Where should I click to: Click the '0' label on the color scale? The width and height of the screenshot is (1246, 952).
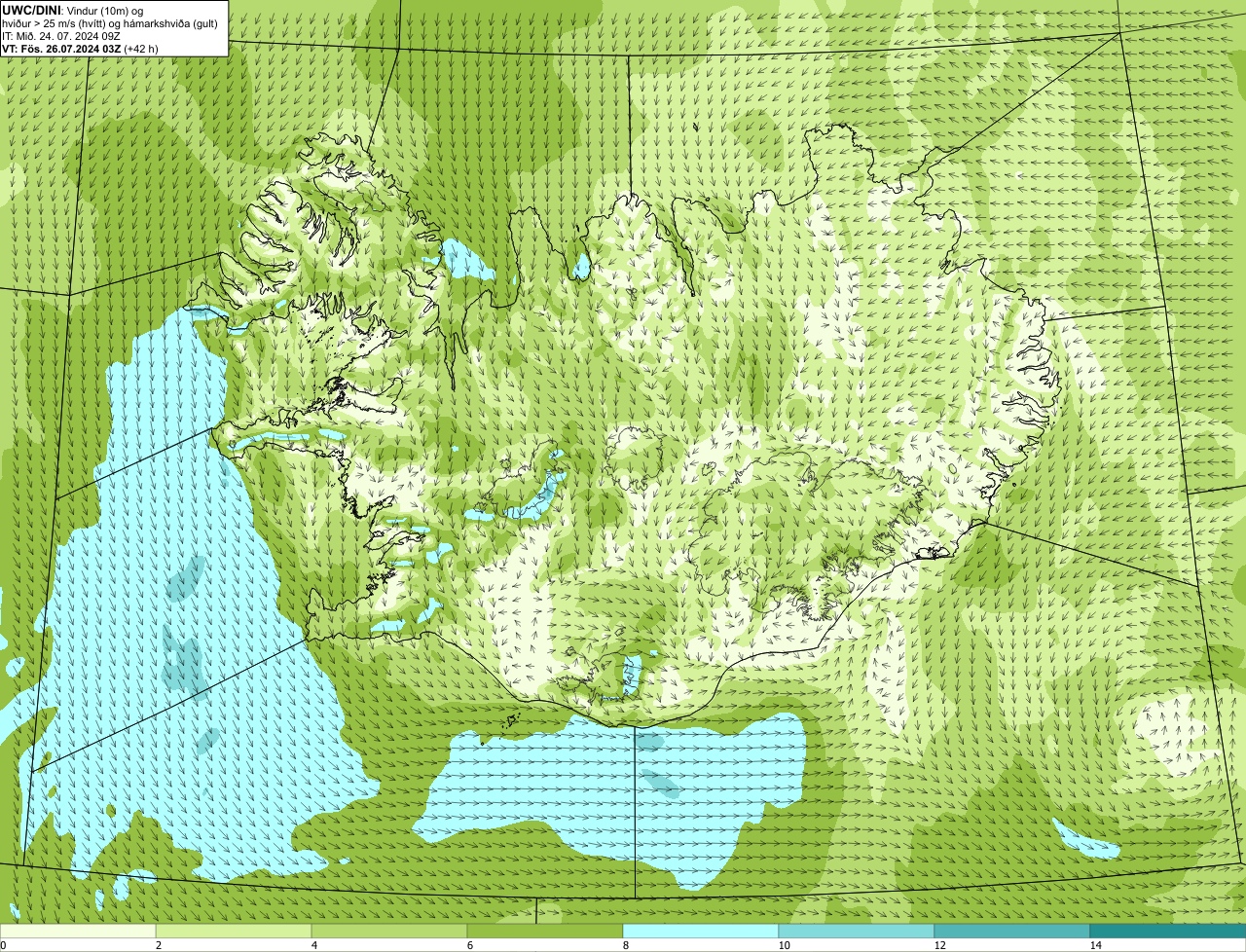coord(3,945)
